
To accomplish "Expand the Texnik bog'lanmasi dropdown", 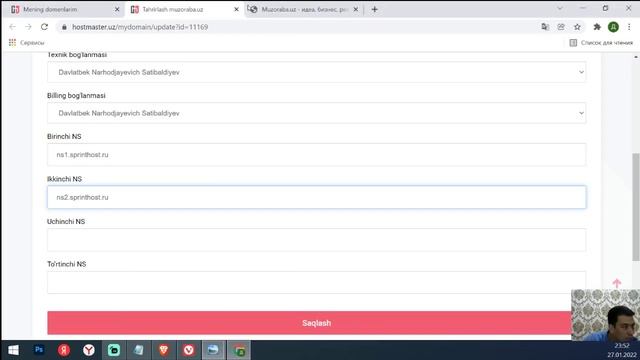I will (316, 72).
